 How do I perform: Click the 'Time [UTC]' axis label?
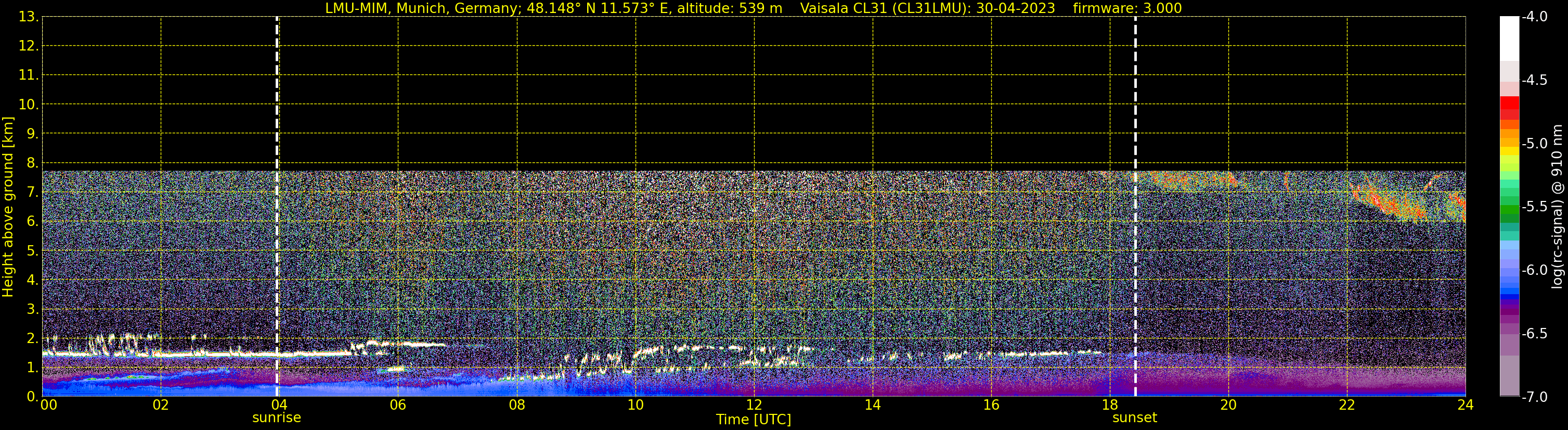click(754, 420)
